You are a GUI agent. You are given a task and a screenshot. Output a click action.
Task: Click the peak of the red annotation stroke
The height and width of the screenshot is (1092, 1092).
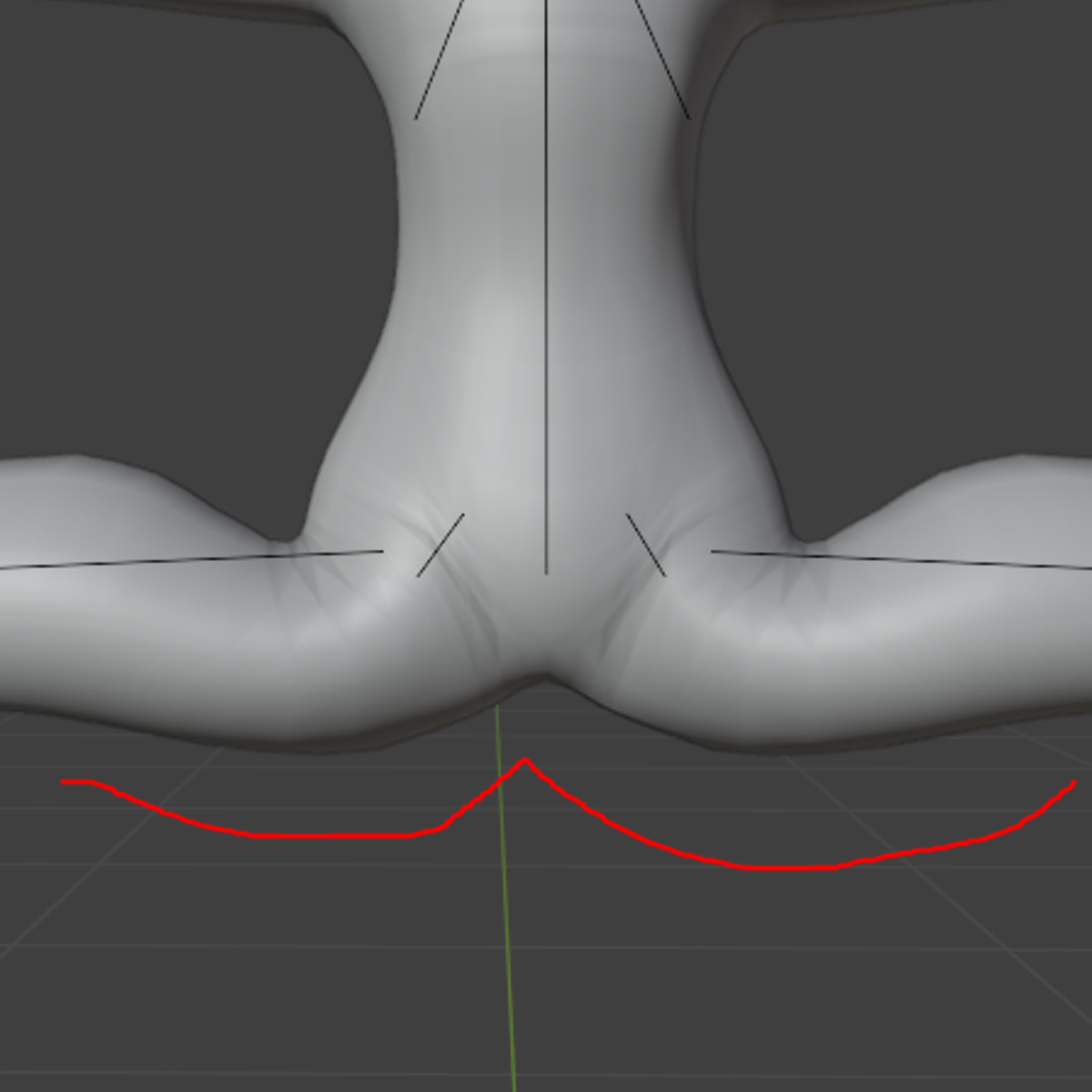[x=525, y=760]
